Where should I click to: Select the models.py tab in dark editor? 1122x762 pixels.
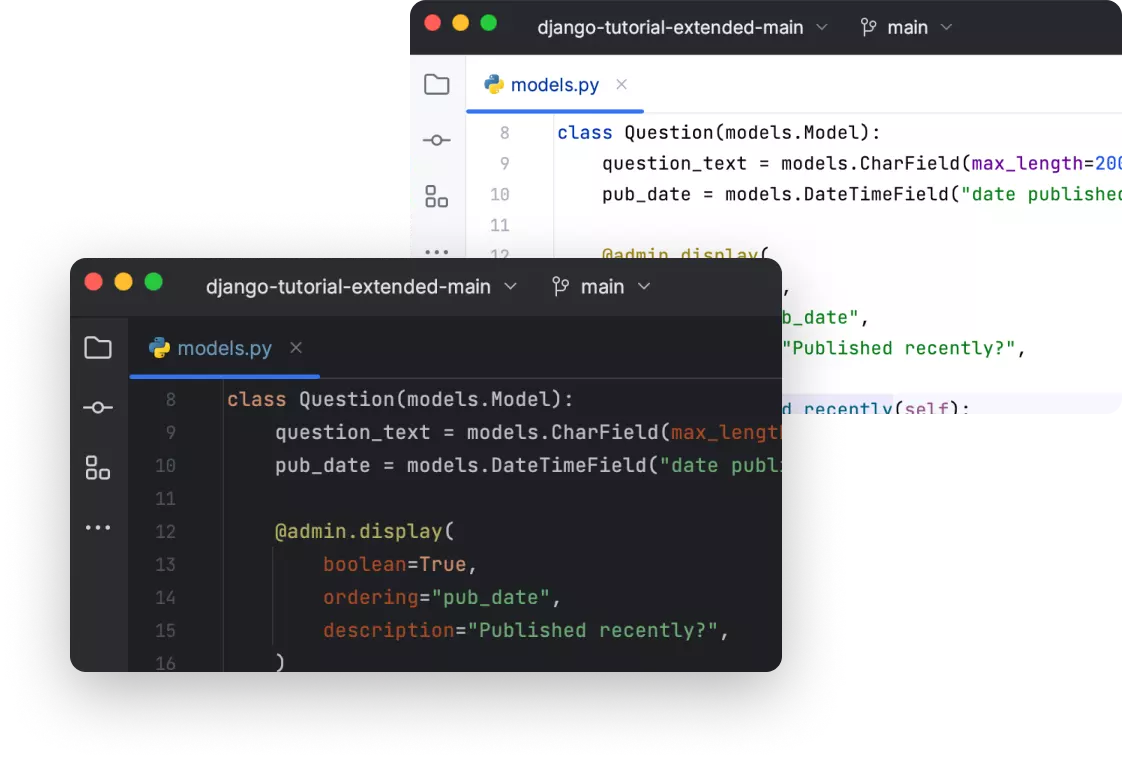[x=224, y=348]
